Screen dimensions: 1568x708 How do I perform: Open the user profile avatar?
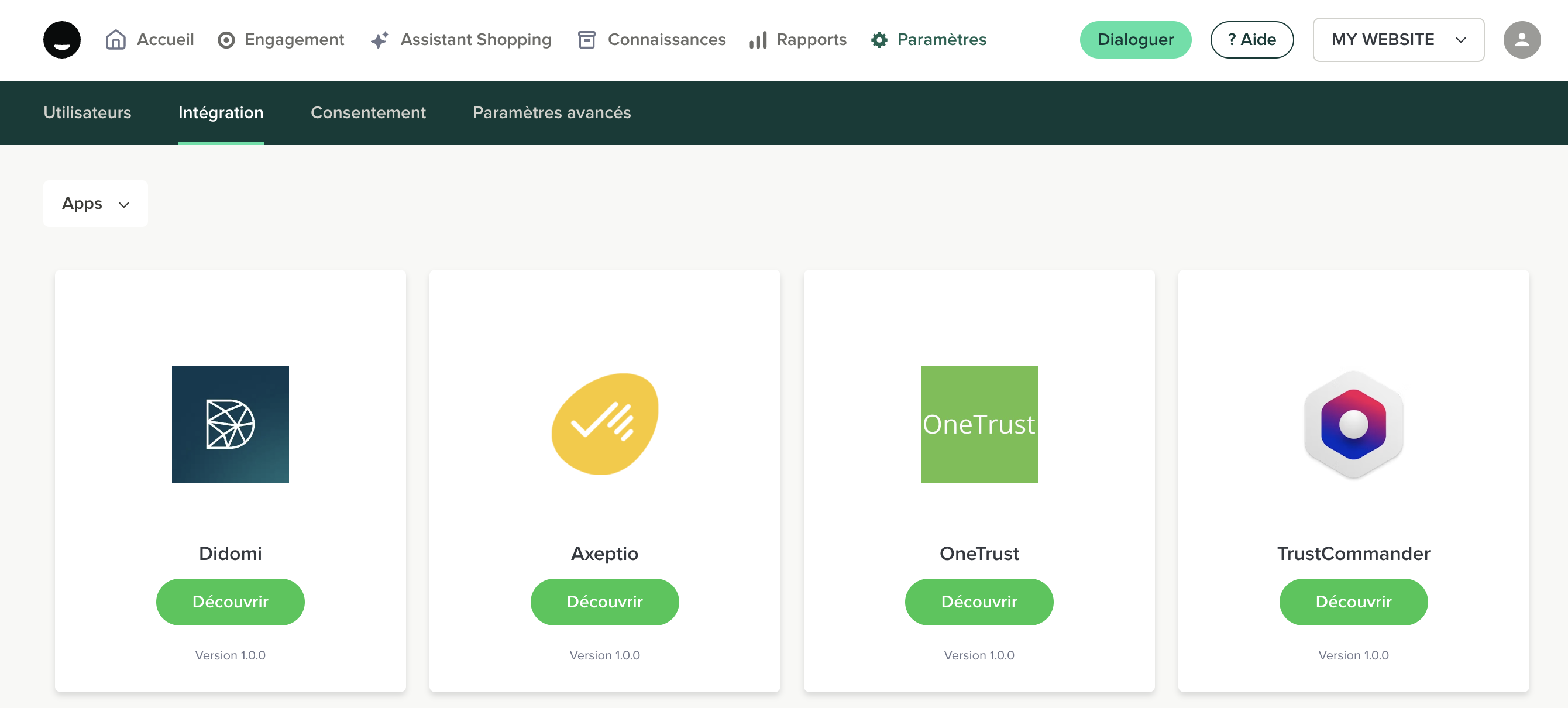coord(1521,40)
